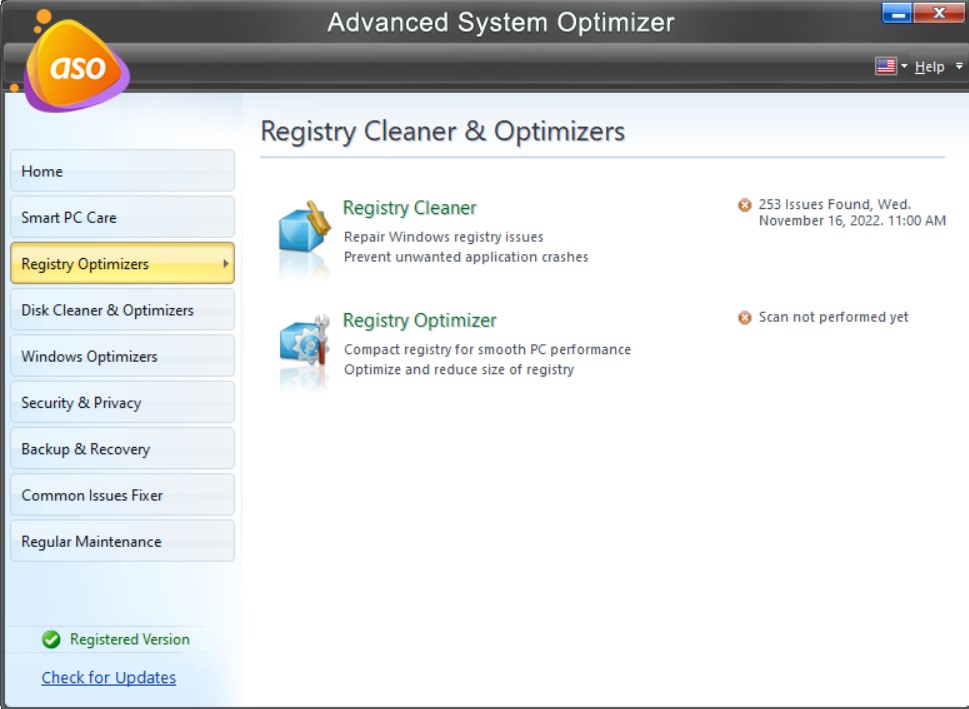The image size is (969, 709).
Task: Open the Security & Privacy category
Action: 122,402
